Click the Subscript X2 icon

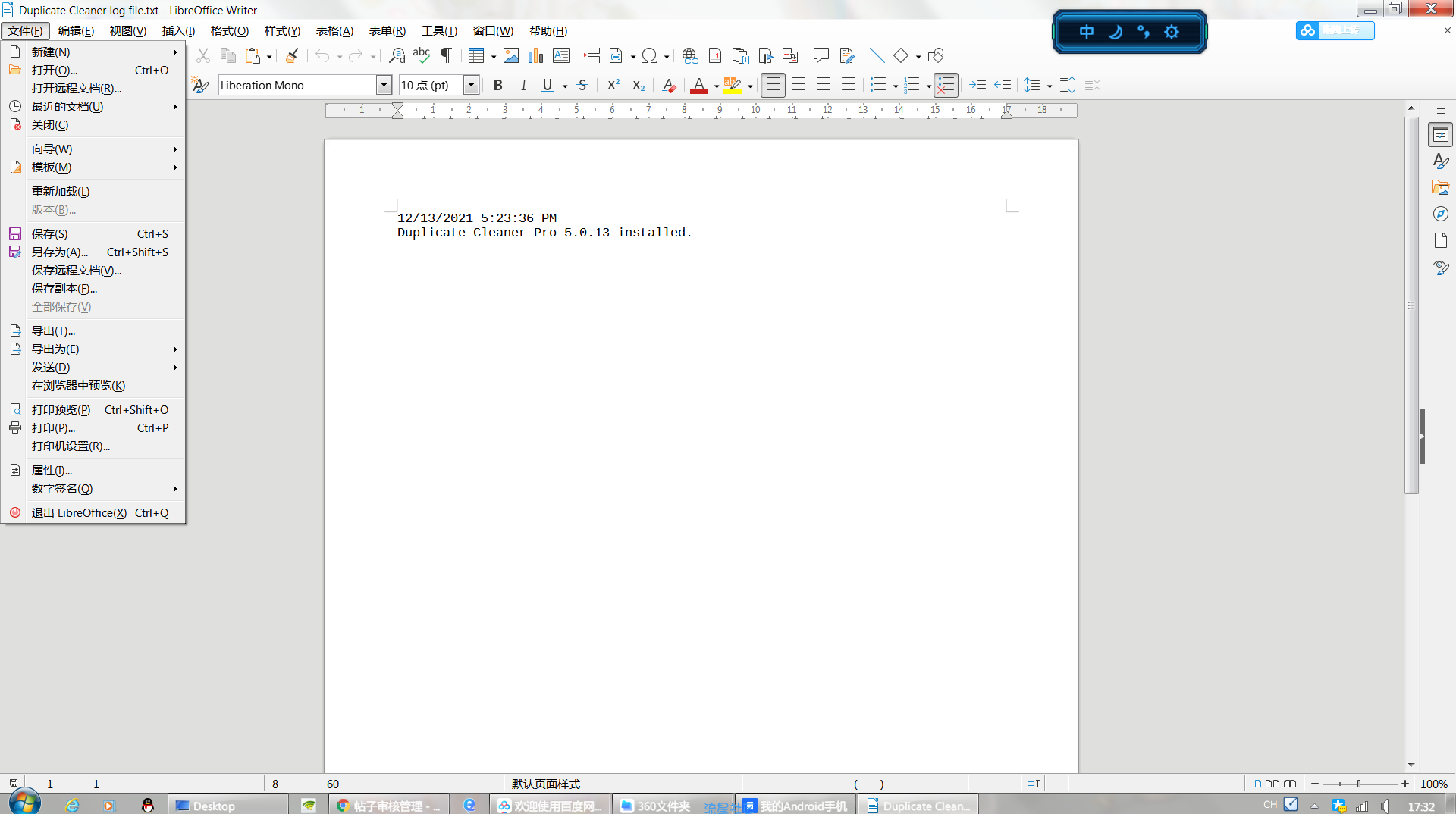[x=639, y=85]
